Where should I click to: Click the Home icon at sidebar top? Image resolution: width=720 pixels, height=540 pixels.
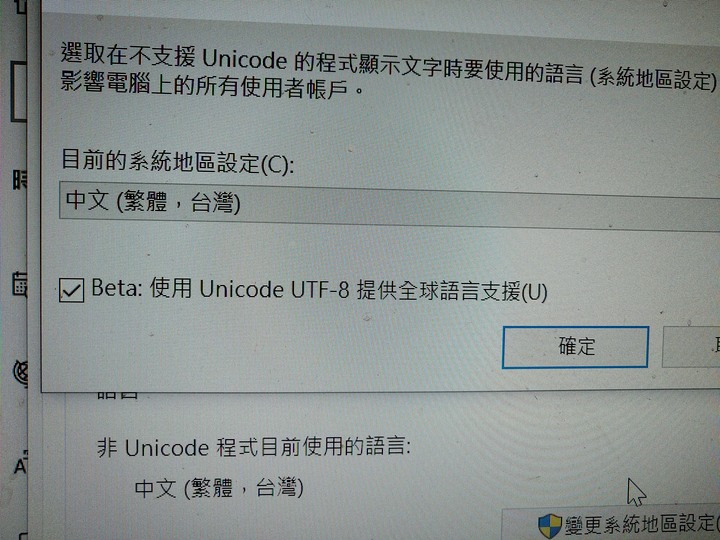point(20,6)
